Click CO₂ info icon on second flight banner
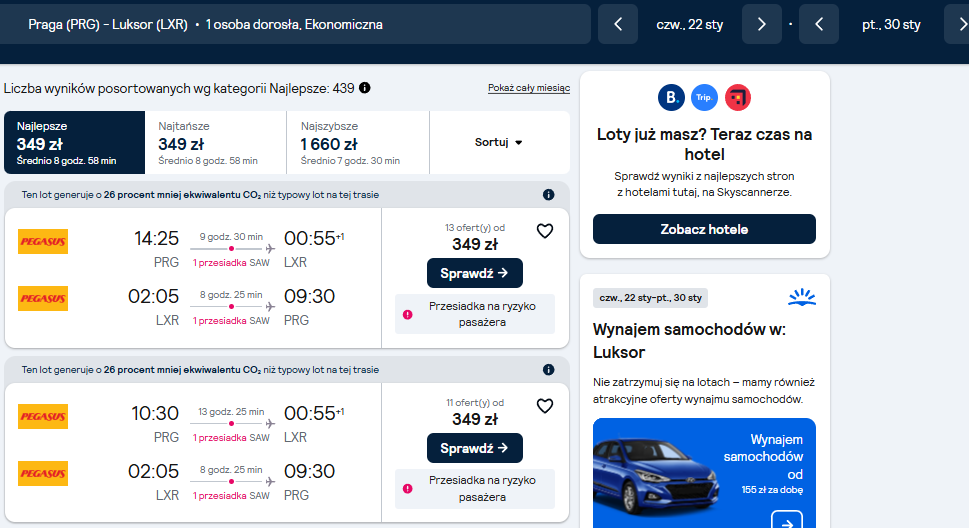The height and width of the screenshot is (528, 969). 548,370
